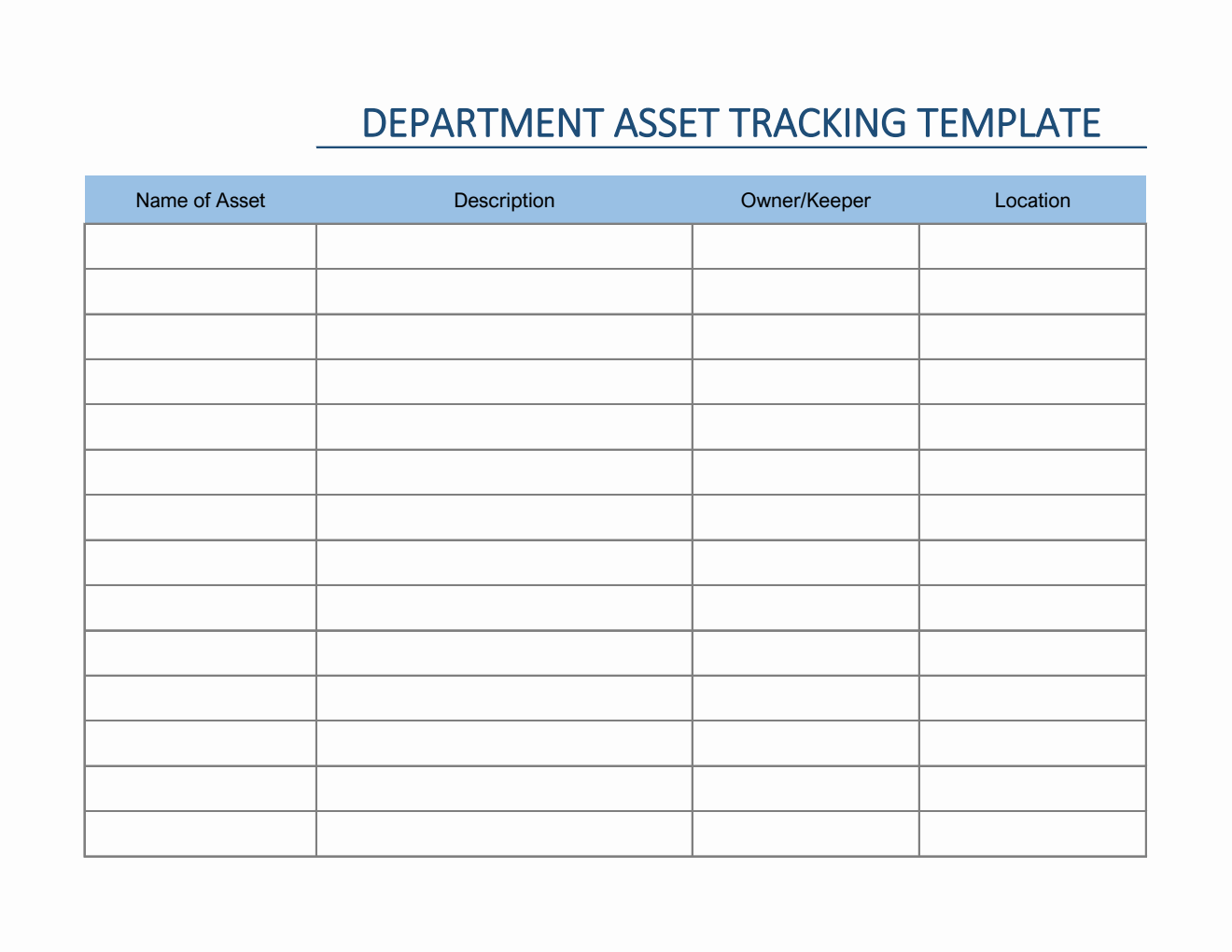
Task: Select the Location column header
Action: coord(1032,200)
